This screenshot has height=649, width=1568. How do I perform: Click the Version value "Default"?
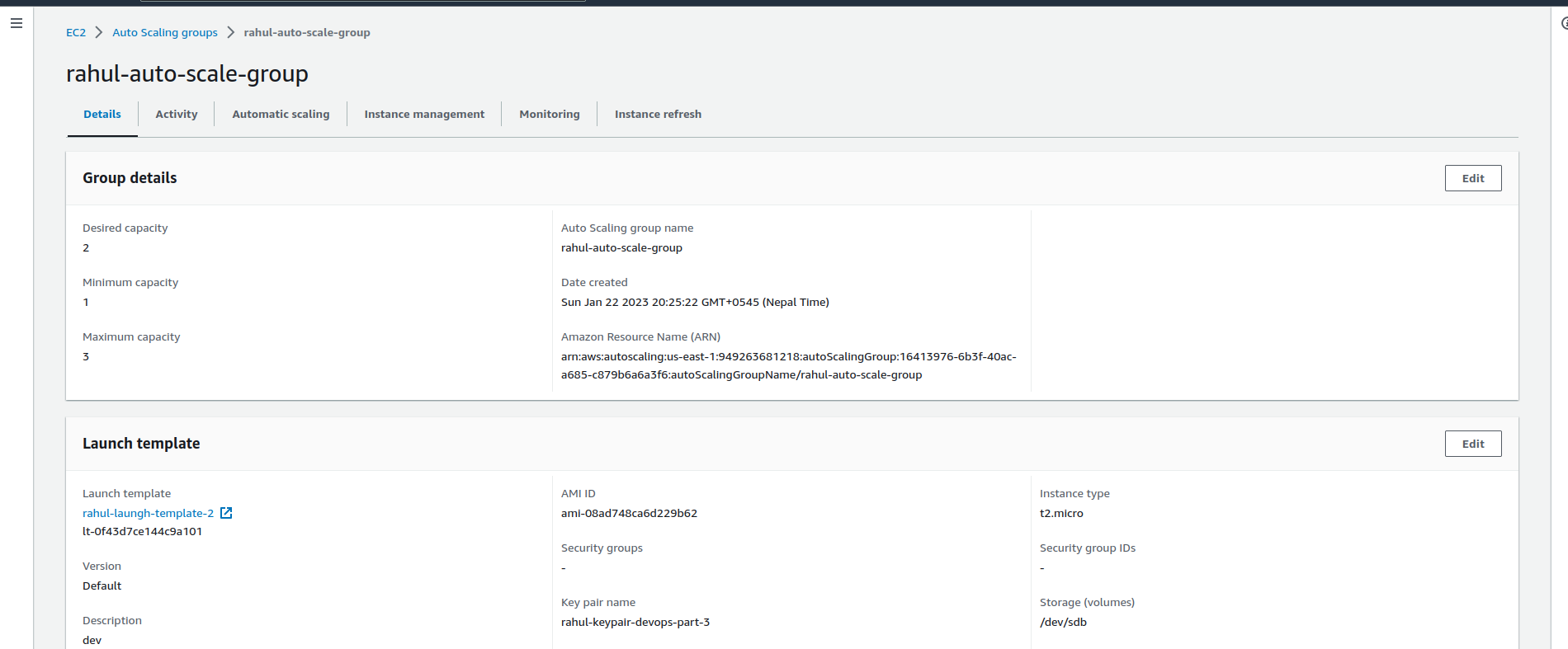tap(102, 586)
